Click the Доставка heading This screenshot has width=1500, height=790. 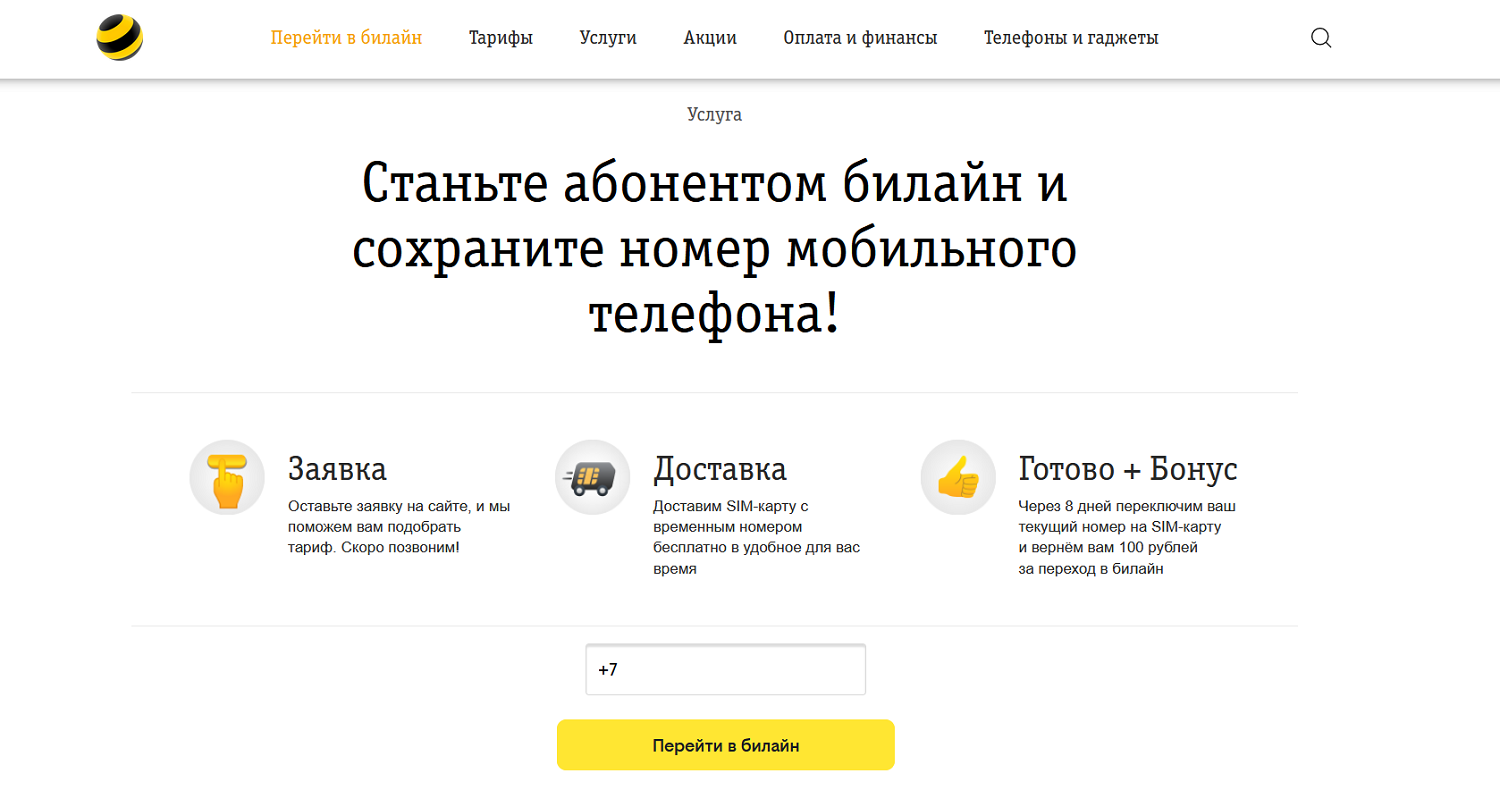720,468
